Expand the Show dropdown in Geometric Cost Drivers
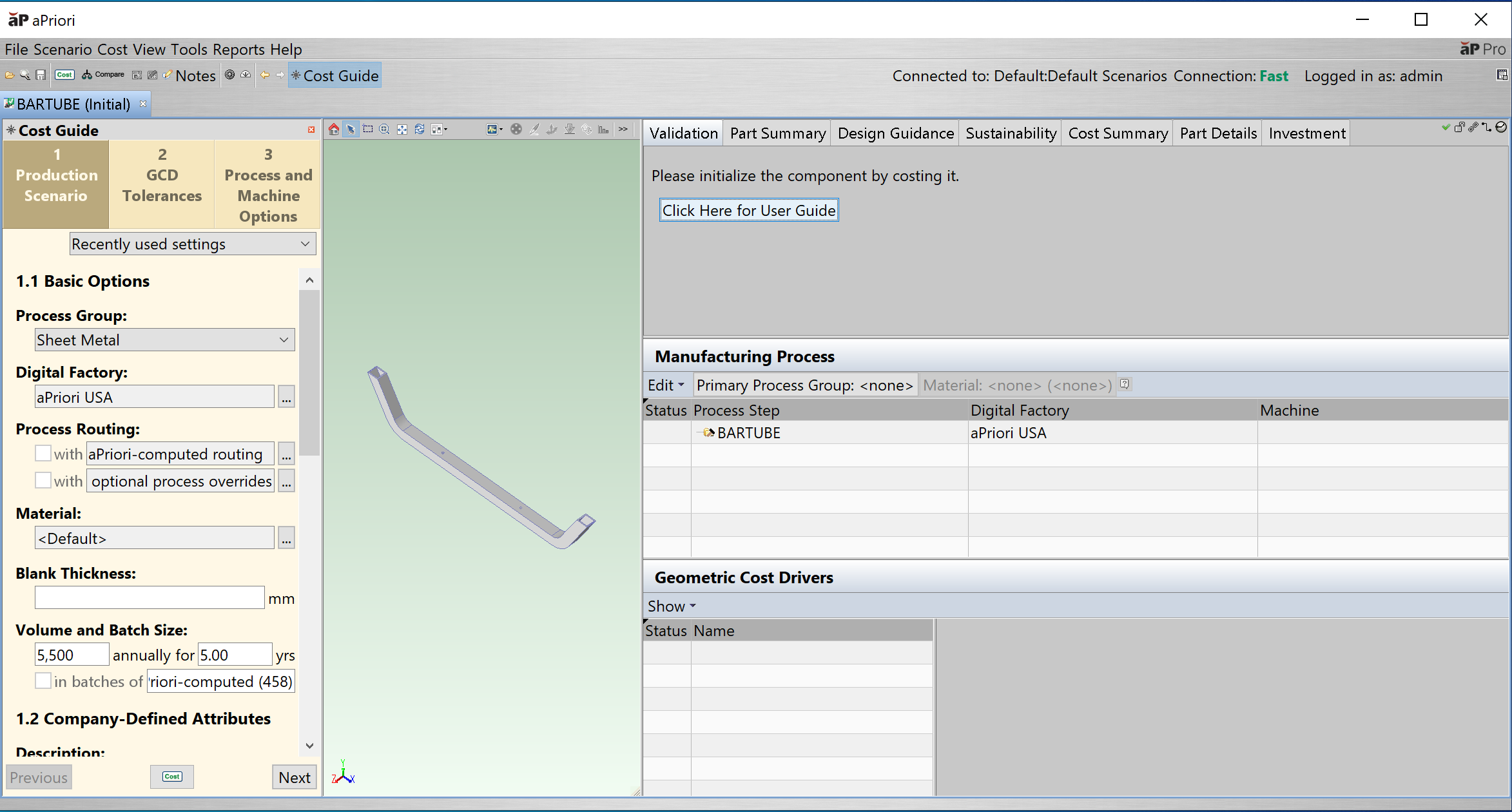 coord(672,606)
